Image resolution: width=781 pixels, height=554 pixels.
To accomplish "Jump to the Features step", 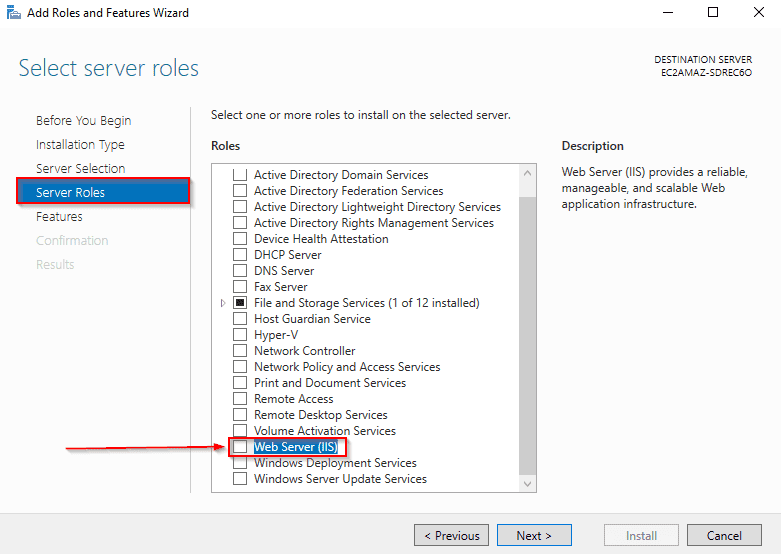I will coord(59,217).
